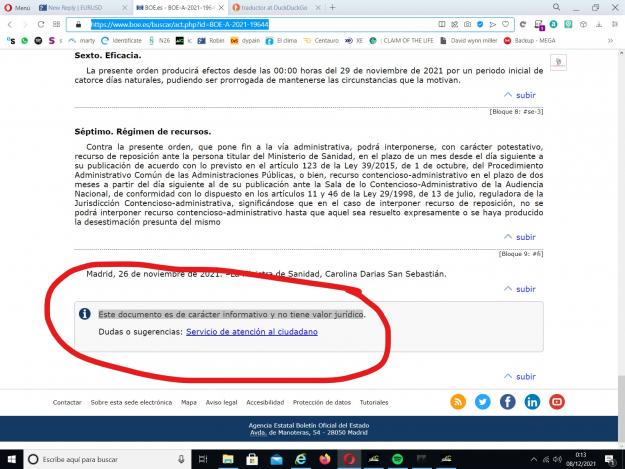Click the blue information icon
625x469 pixels.
click(x=85, y=314)
